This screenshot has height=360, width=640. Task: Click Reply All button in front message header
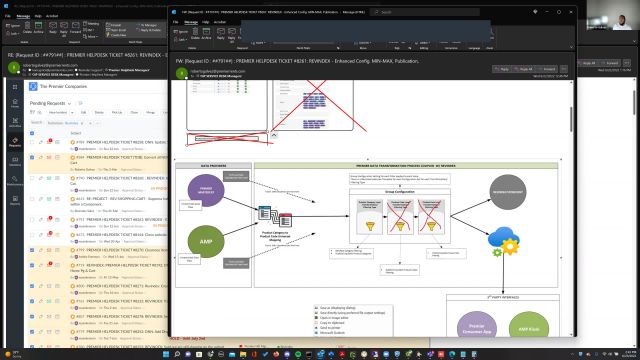tap(524, 69)
